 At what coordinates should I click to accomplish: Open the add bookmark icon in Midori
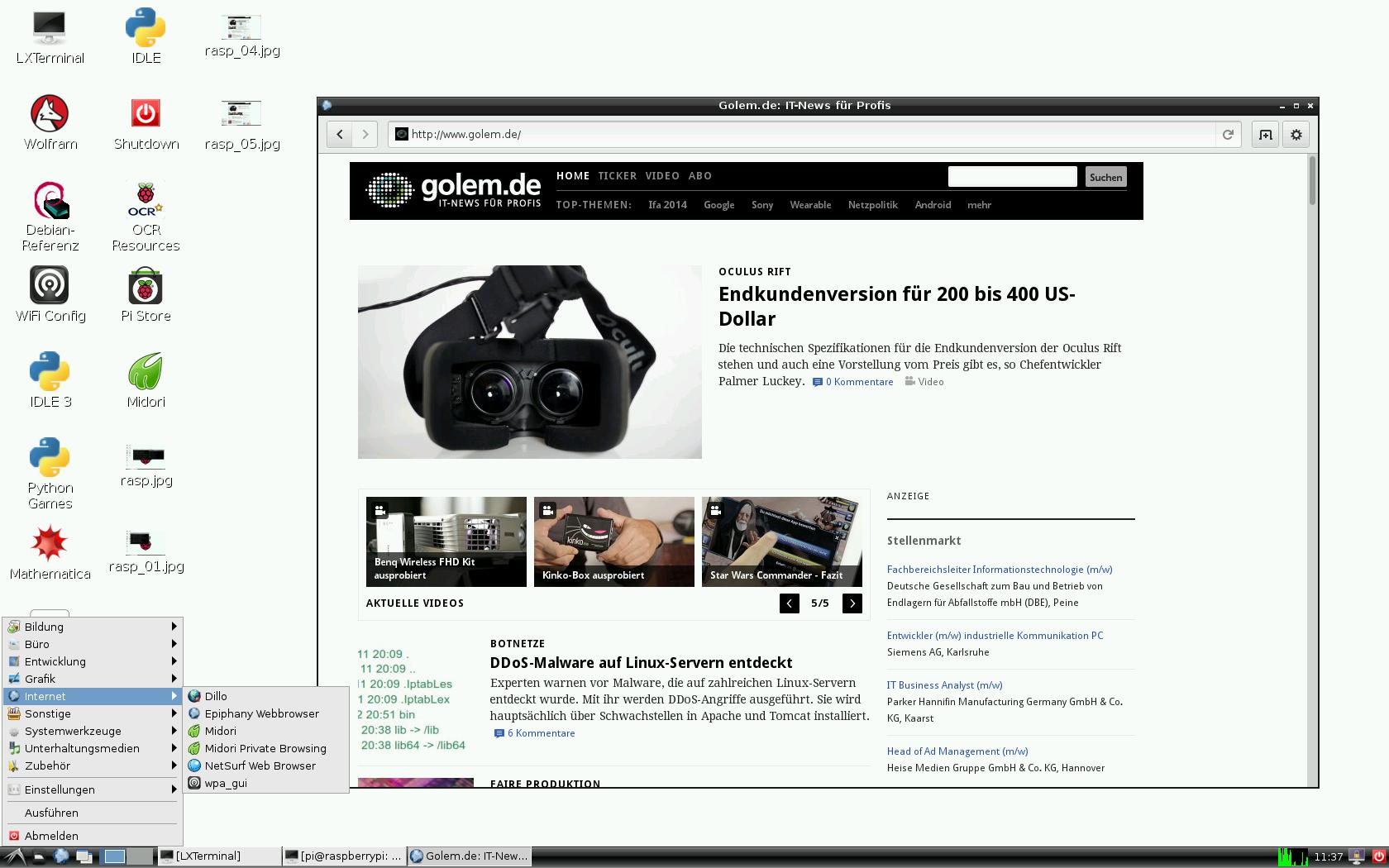coord(1264,134)
